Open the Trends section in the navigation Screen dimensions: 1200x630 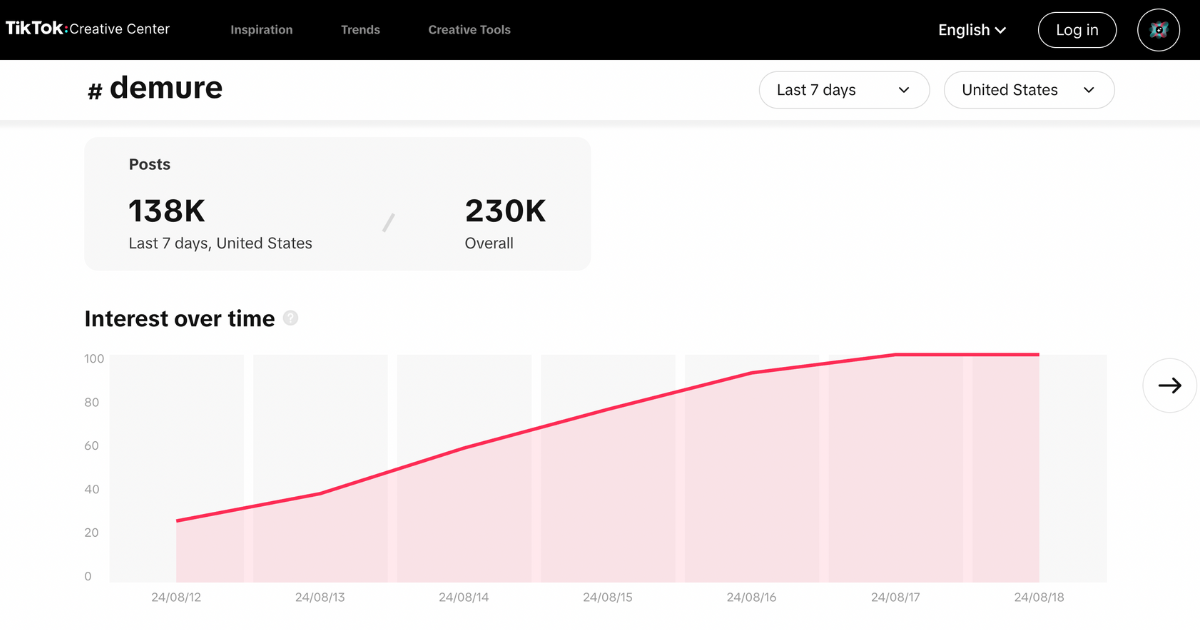pos(360,29)
